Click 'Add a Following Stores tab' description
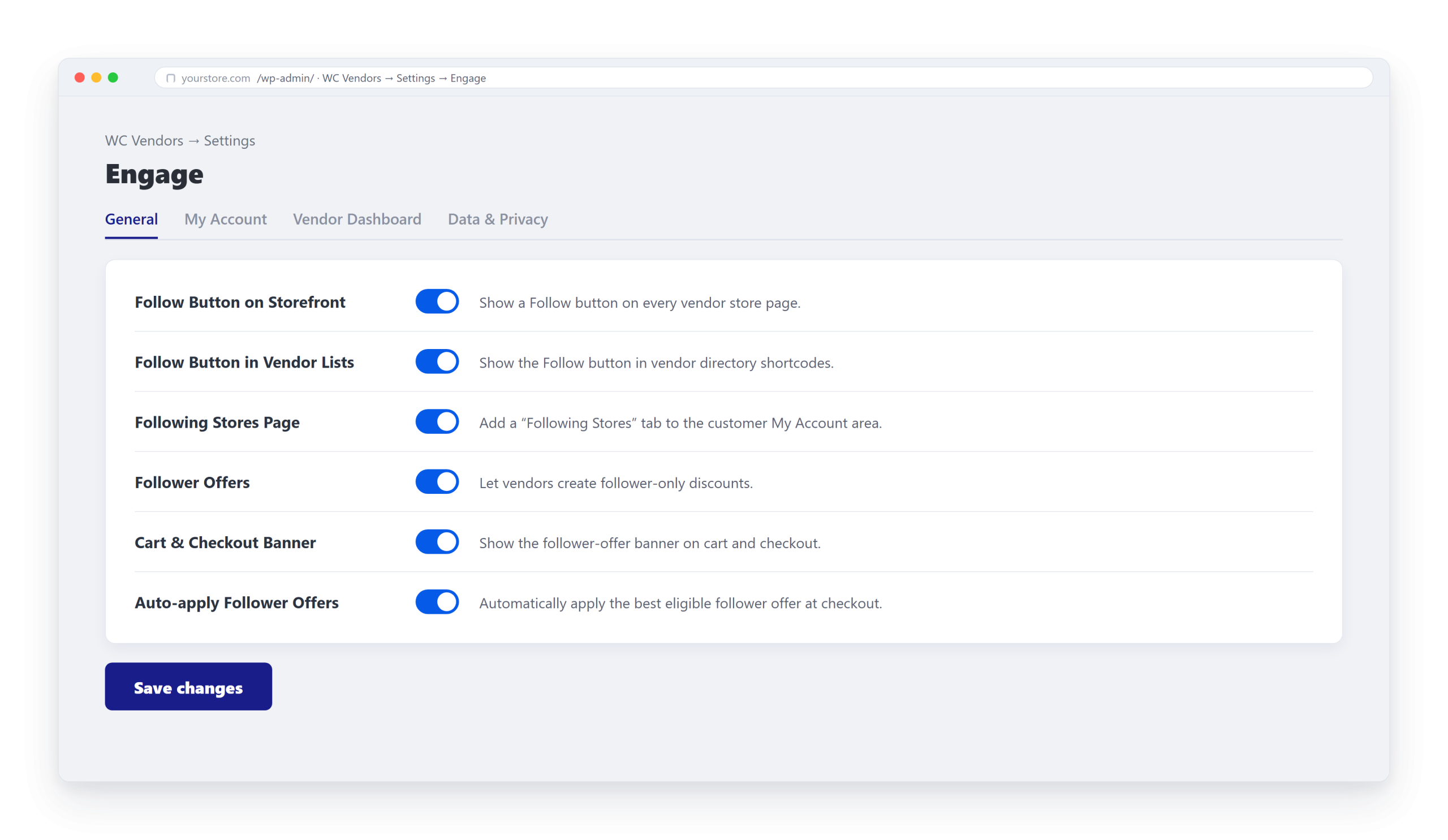1448x840 pixels. [x=680, y=423]
